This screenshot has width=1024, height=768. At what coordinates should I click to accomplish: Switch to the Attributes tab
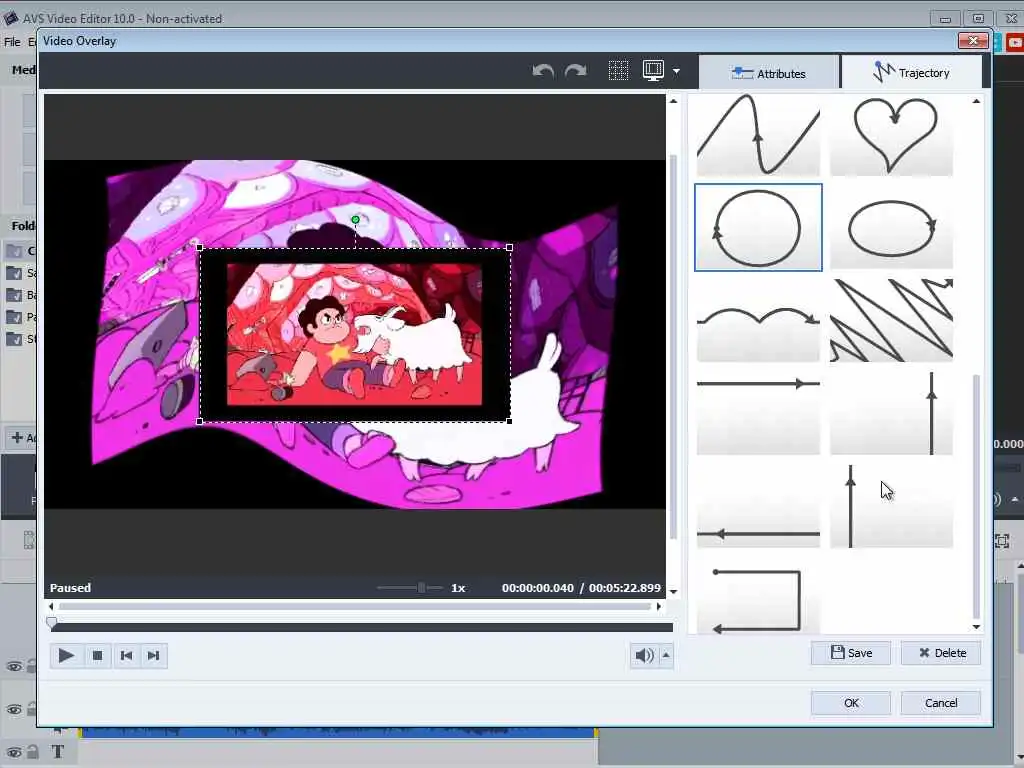(769, 73)
